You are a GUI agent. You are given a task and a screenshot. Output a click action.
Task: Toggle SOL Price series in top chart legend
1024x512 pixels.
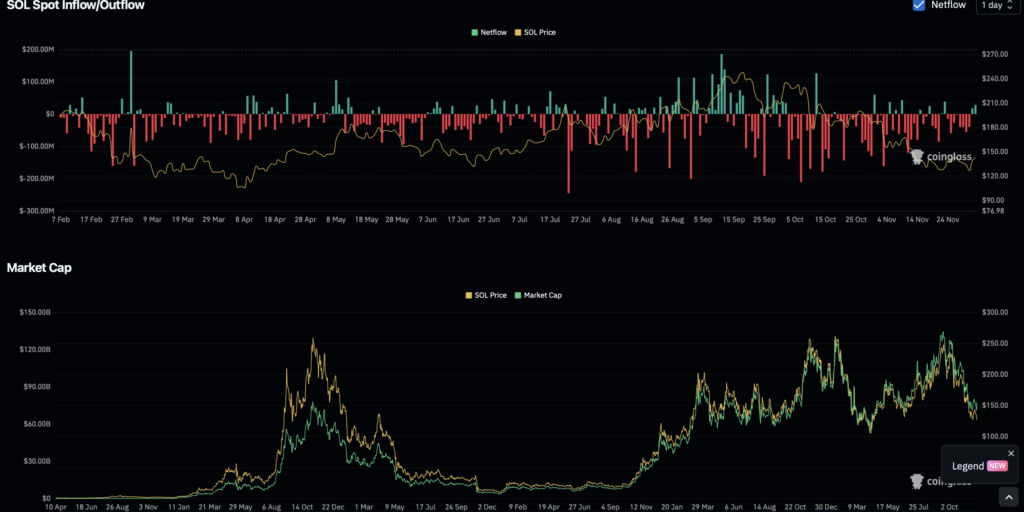535,33
